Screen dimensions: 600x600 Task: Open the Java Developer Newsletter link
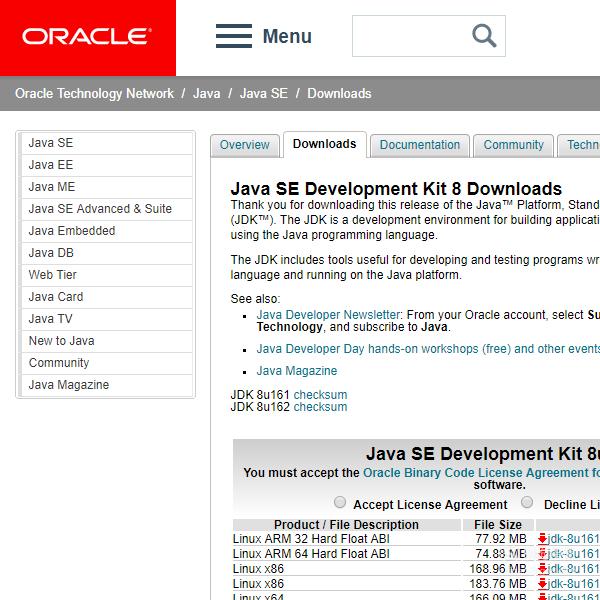pyautogui.click(x=328, y=315)
